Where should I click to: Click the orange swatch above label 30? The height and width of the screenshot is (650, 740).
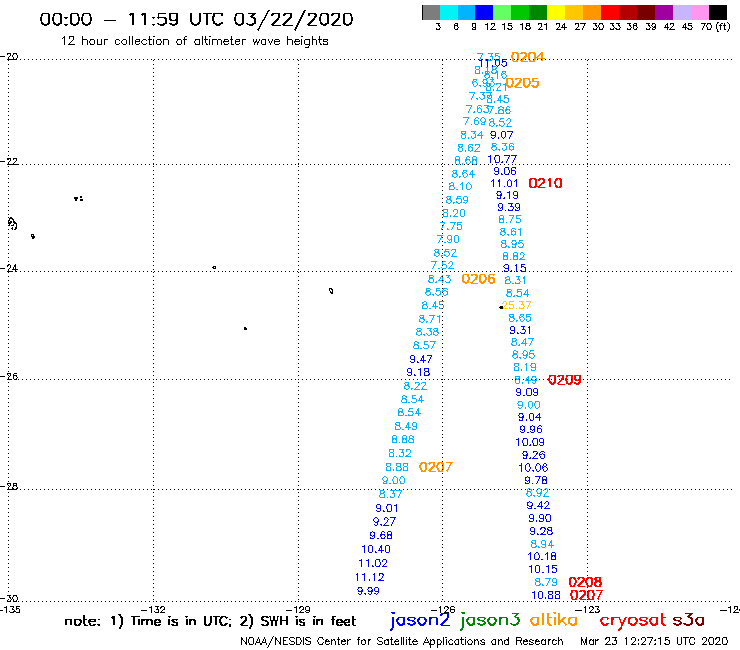pyautogui.click(x=592, y=12)
